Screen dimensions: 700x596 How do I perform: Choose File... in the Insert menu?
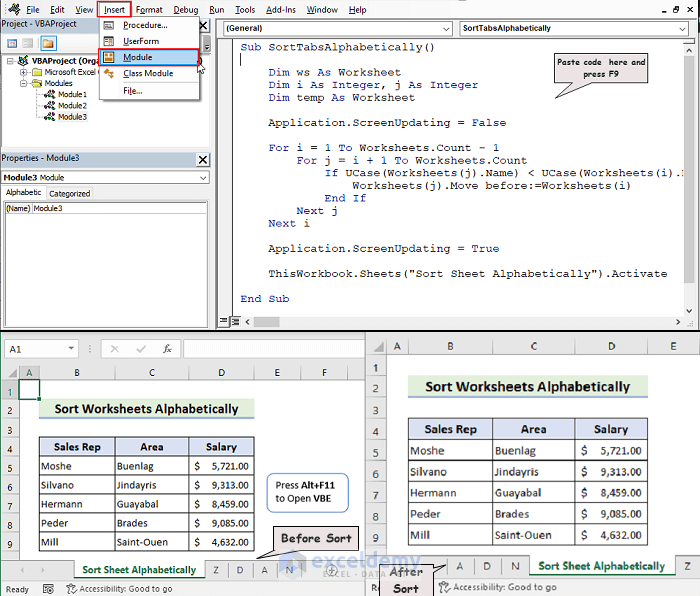pyautogui.click(x=149, y=91)
